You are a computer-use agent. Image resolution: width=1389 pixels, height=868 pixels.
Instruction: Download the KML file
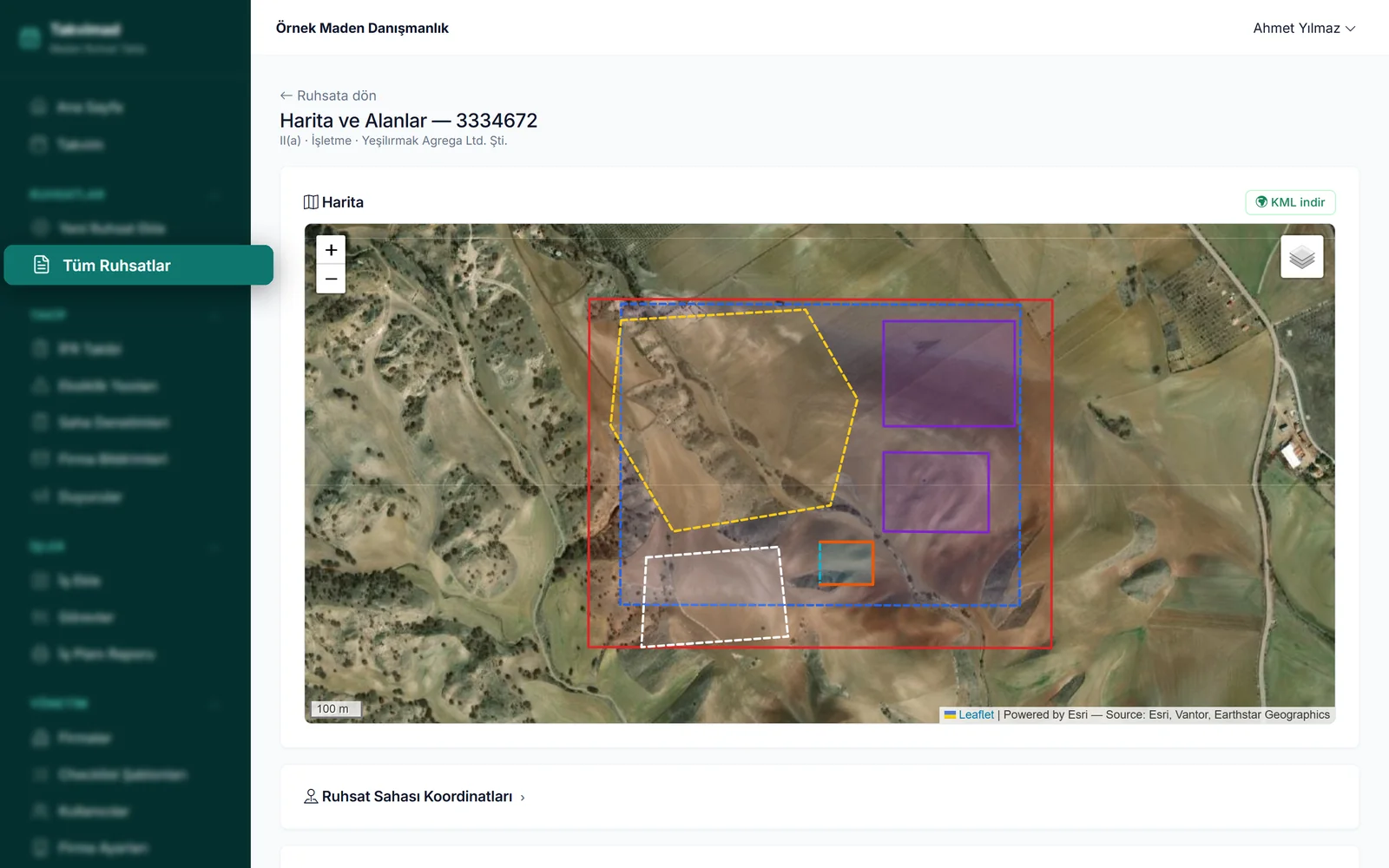(x=1290, y=202)
